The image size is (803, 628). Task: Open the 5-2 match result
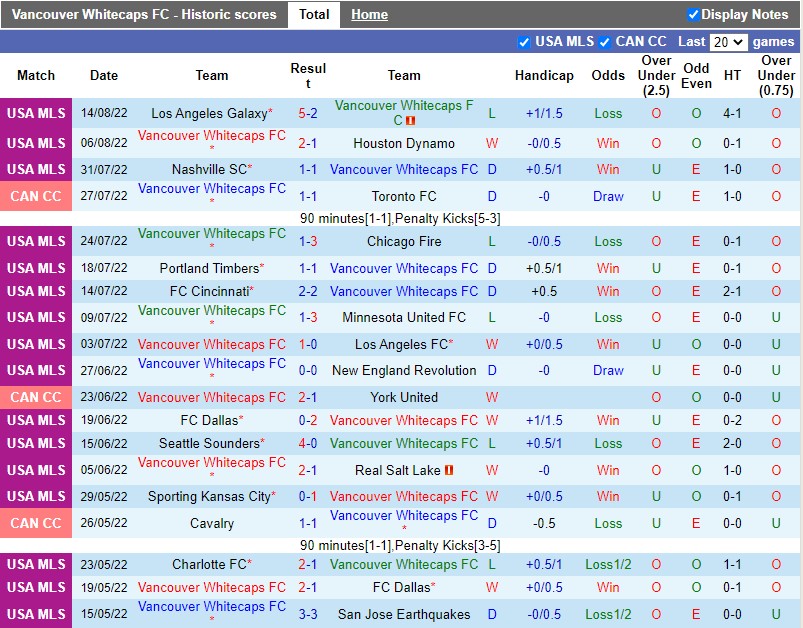coord(308,114)
